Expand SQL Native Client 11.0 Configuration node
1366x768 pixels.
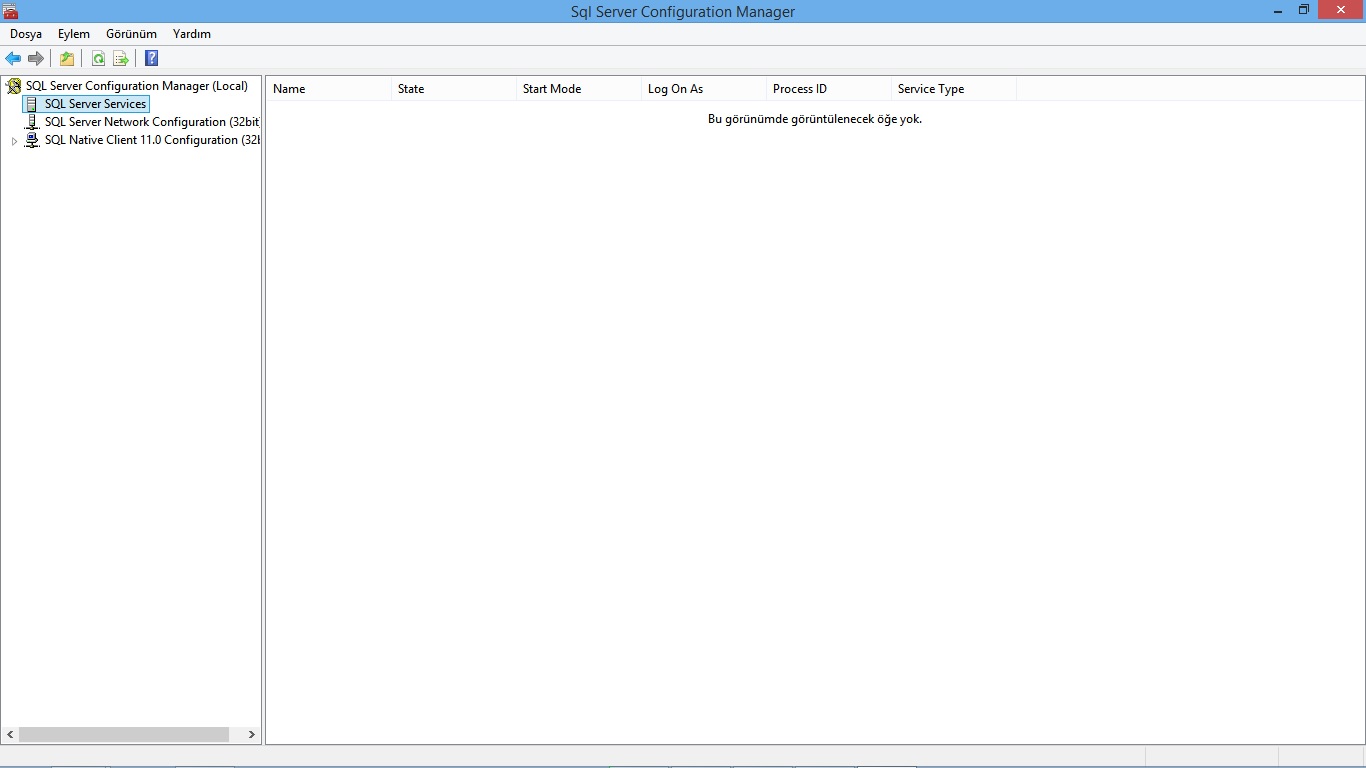click(x=14, y=141)
